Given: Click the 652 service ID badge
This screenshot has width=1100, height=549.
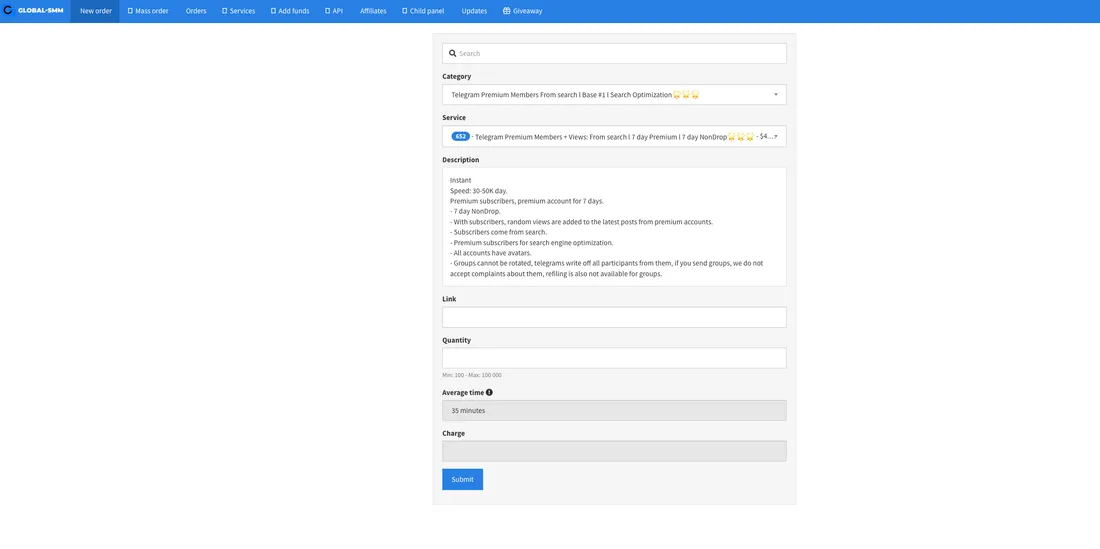Looking at the screenshot, I should point(460,137).
